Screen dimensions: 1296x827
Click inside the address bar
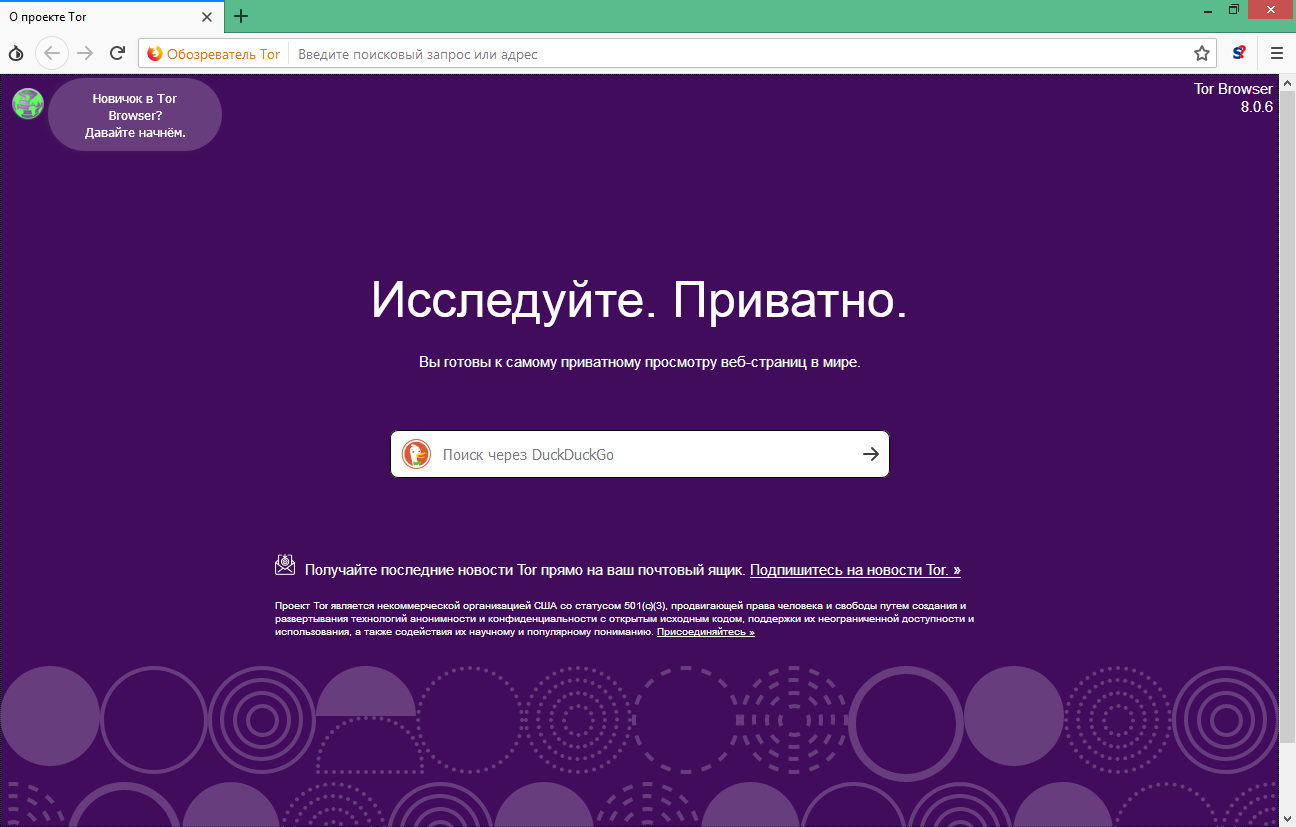coord(600,53)
